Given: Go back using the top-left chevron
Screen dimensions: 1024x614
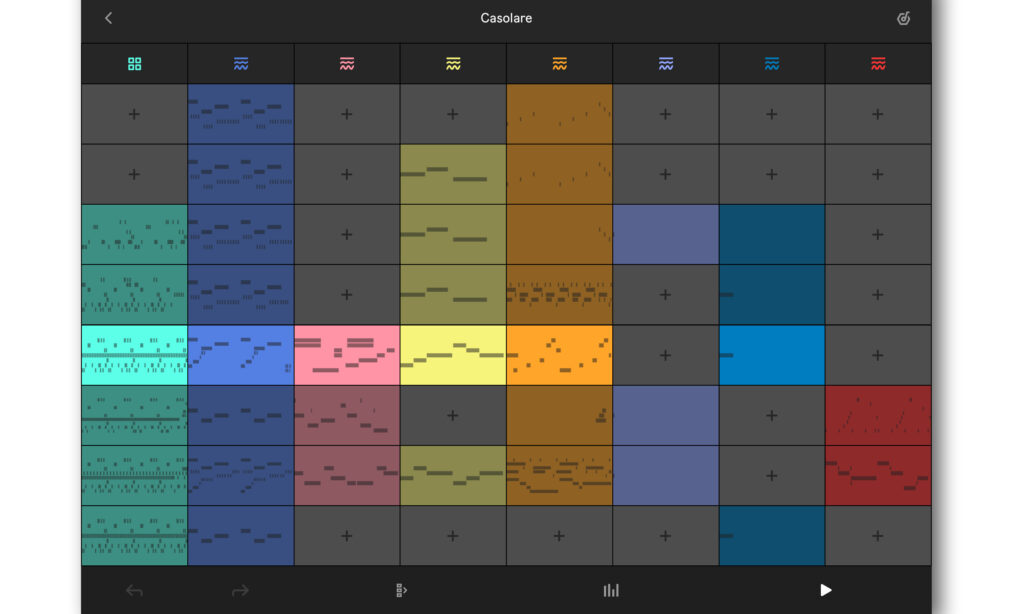Looking at the screenshot, I should pos(108,18).
